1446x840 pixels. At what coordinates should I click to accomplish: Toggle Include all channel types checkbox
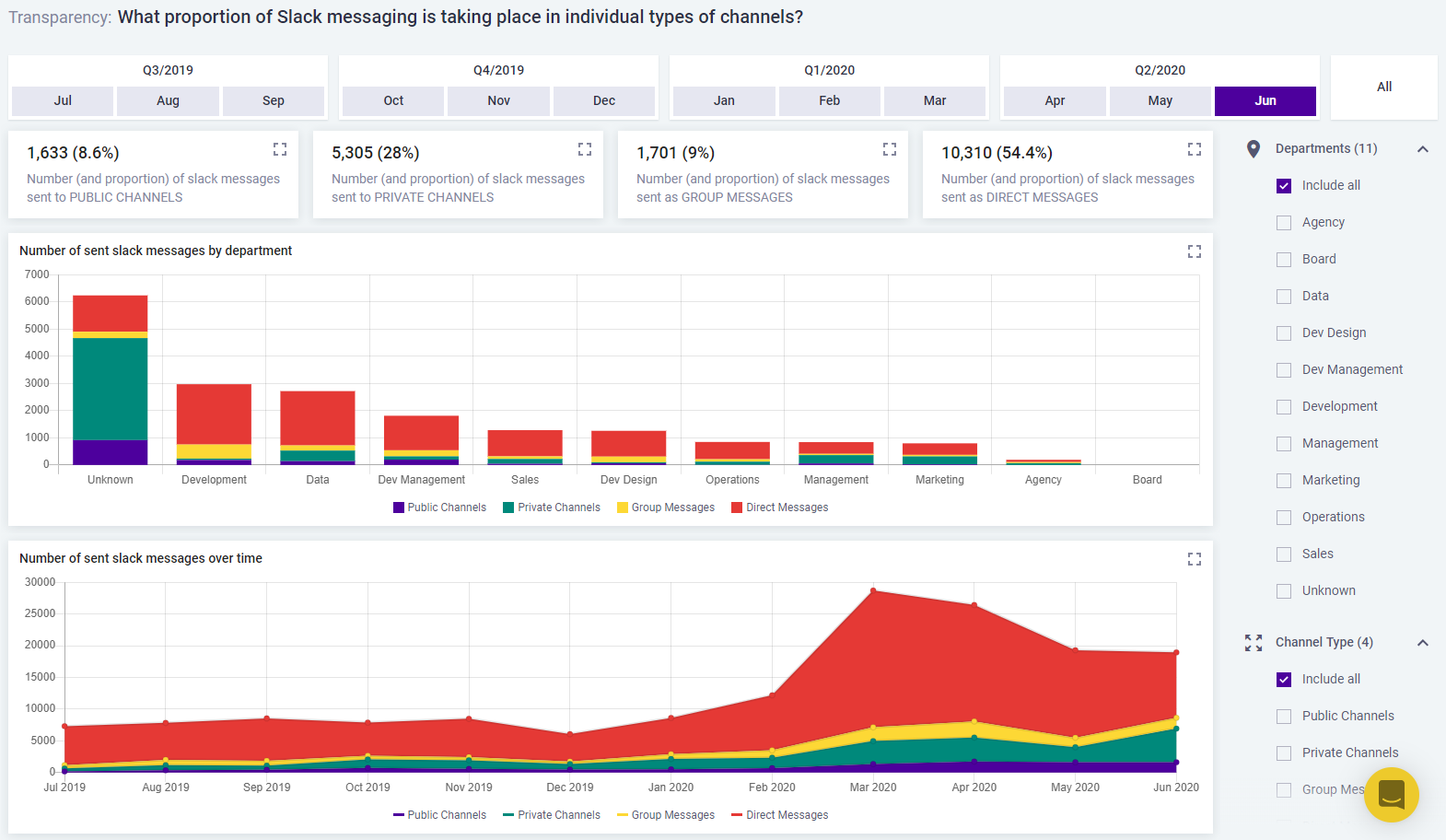1284,680
